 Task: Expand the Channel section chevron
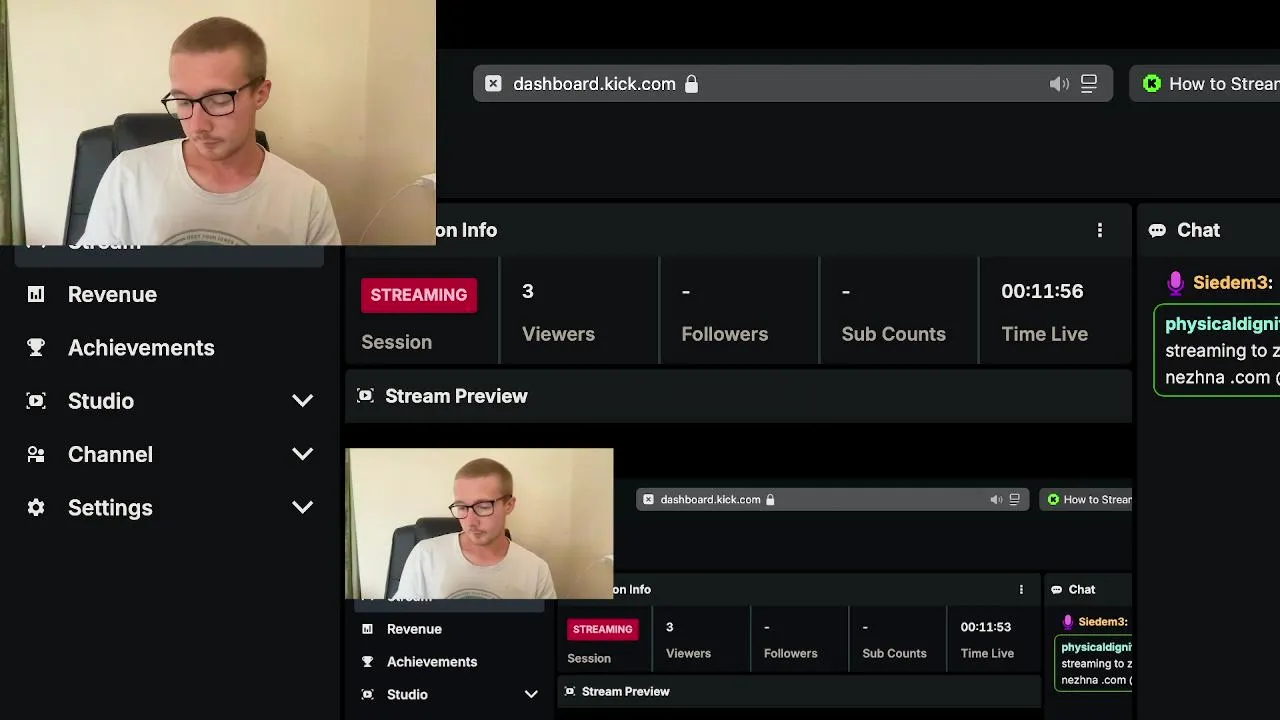[302, 454]
